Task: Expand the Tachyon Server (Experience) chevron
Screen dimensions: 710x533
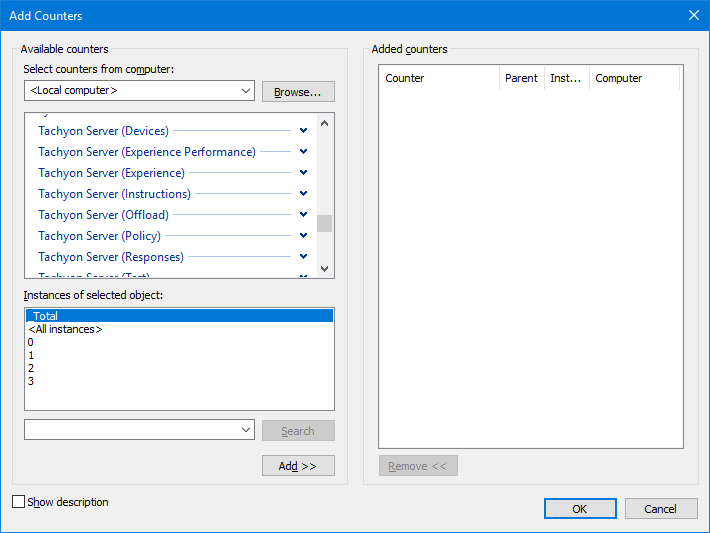Action: [x=303, y=173]
